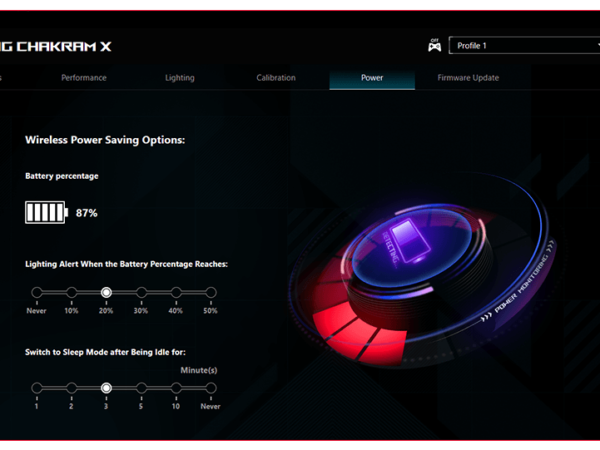This screenshot has width=600, height=450.
Task: Select the Power tab
Action: (x=372, y=78)
